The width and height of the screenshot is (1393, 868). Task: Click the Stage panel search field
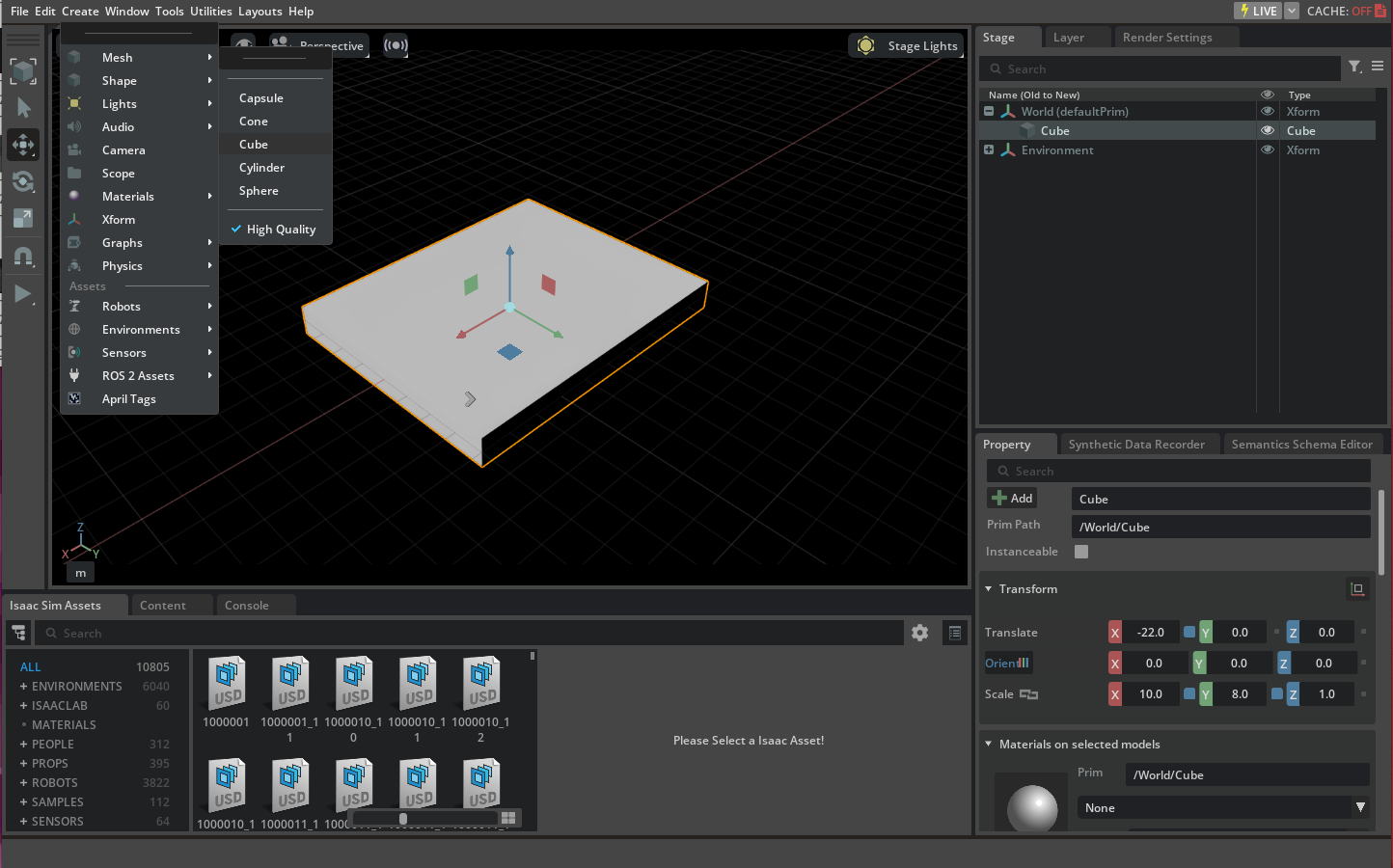1158,68
